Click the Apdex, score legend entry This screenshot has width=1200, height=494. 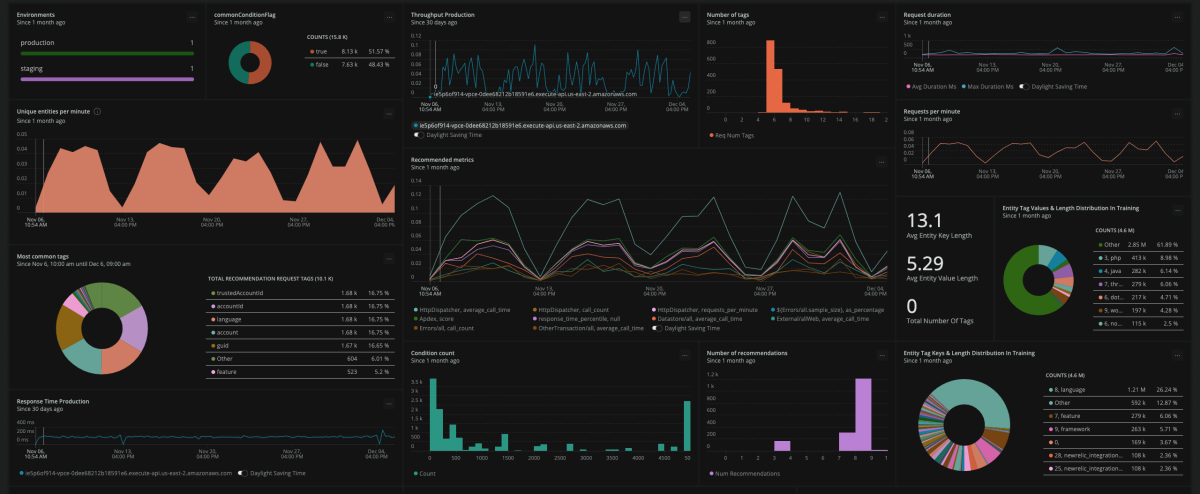point(439,319)
